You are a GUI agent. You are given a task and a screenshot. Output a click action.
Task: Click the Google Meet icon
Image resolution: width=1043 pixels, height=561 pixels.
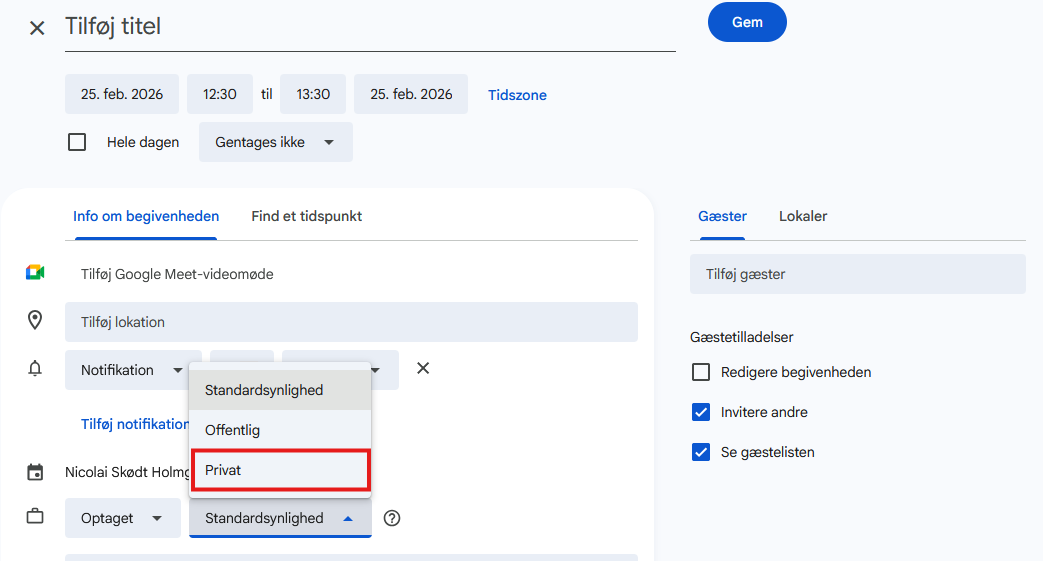point(35,273)
